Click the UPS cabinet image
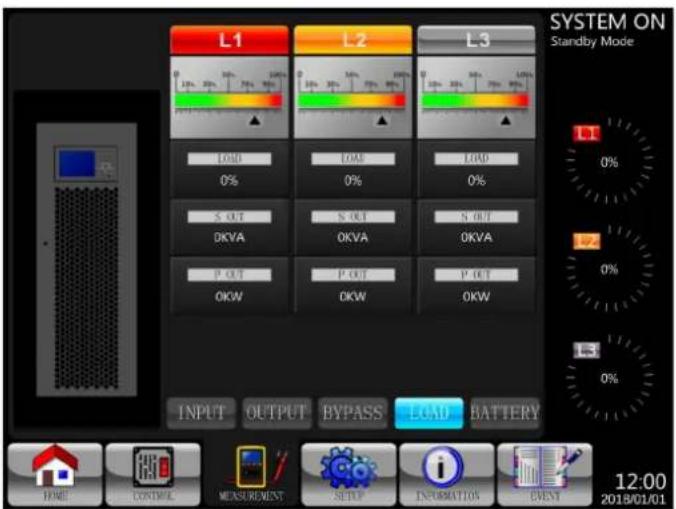The height and width of the screenshot is (509, 676). click(87, 259)
